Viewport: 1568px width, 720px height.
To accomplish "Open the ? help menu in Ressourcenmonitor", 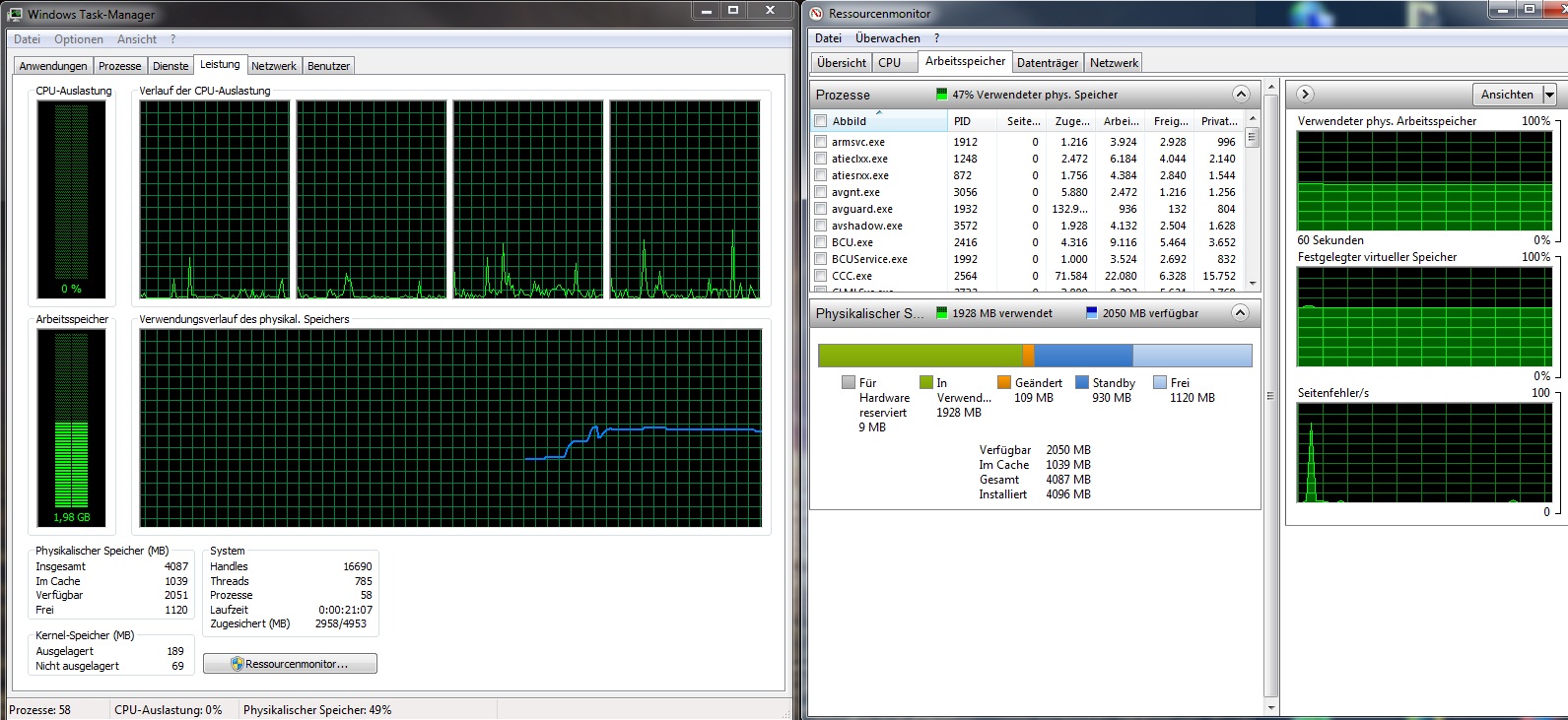I will (x=937, y=38).
